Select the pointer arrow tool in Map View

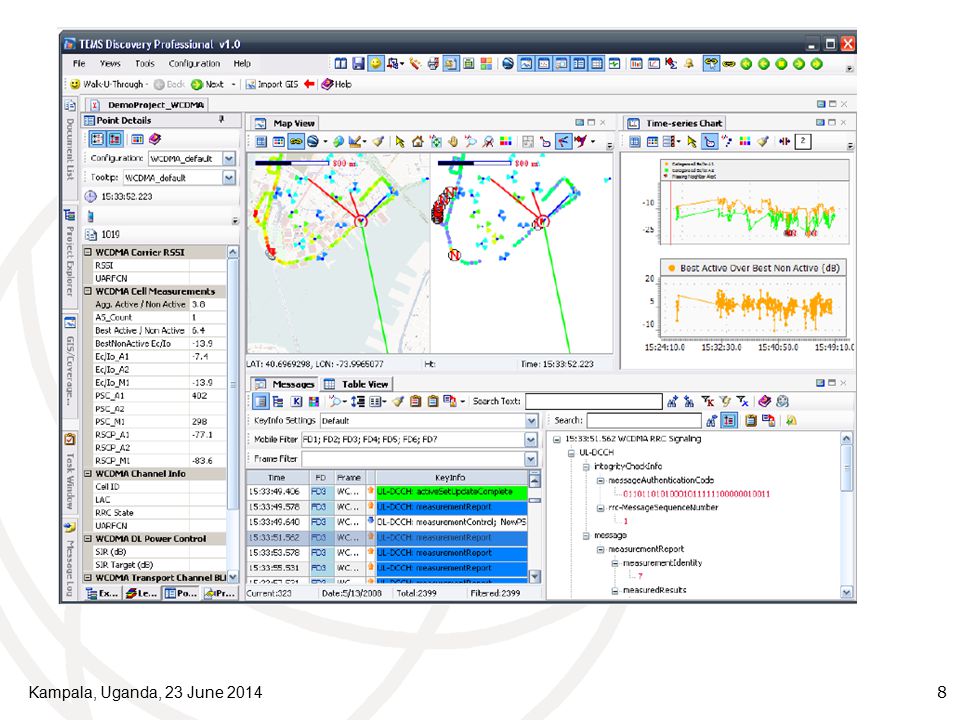(400, 142)
